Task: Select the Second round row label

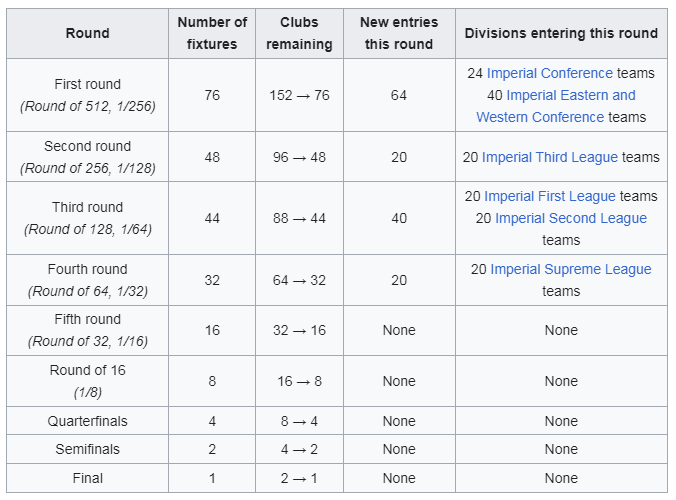Action: click(88, 157)
